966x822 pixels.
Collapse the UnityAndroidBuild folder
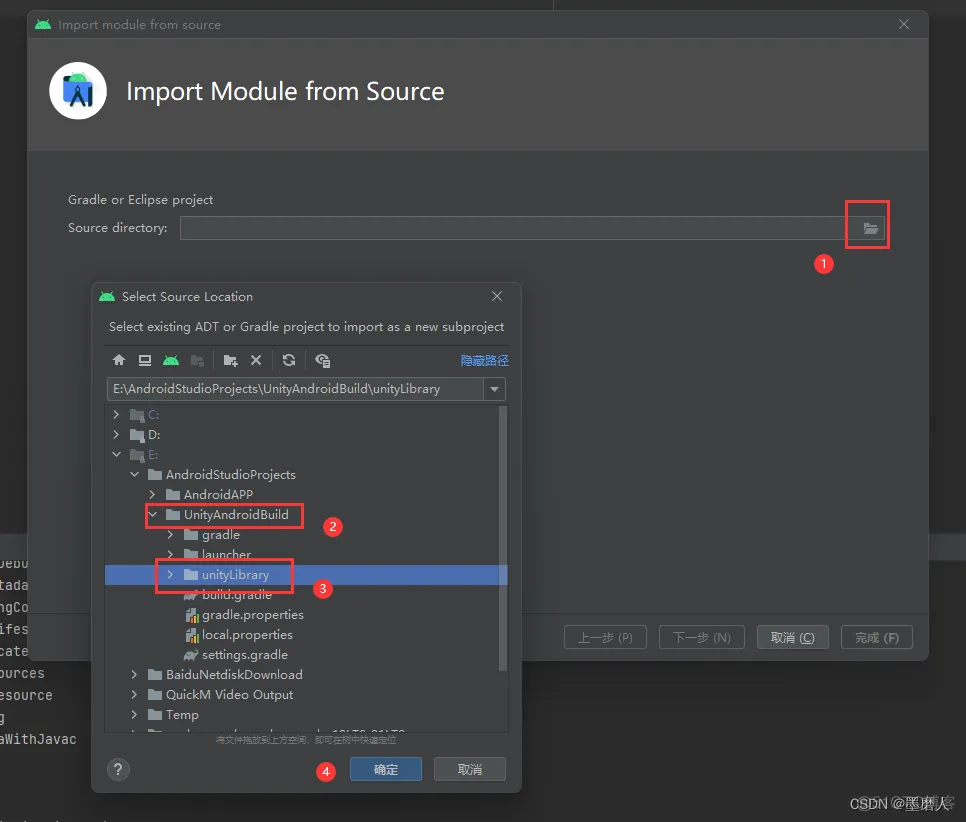coord(153,515)
